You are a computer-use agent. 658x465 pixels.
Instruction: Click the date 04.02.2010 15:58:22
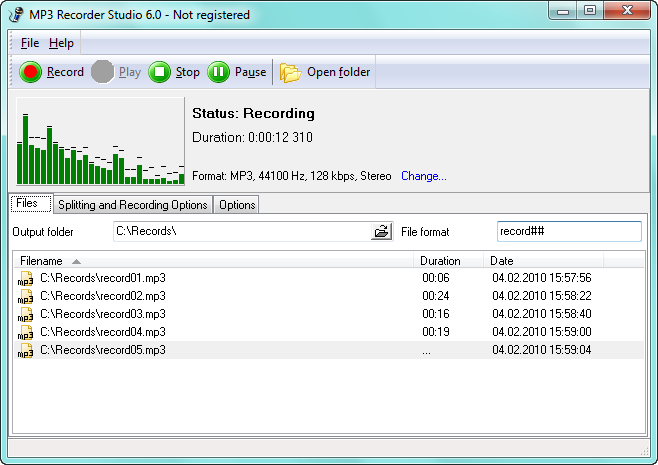click(542, 296)
